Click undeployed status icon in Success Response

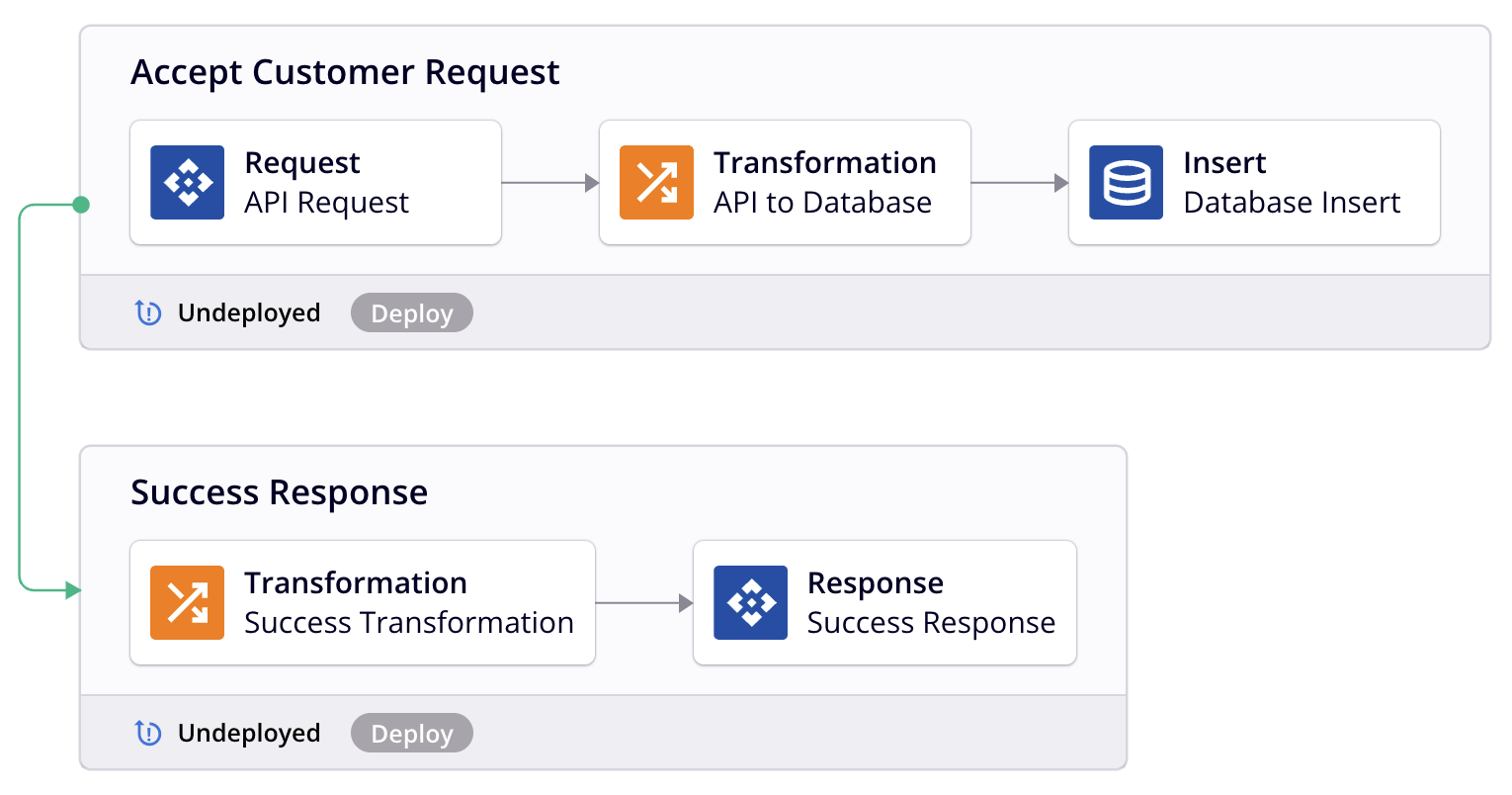coord(148,734)
